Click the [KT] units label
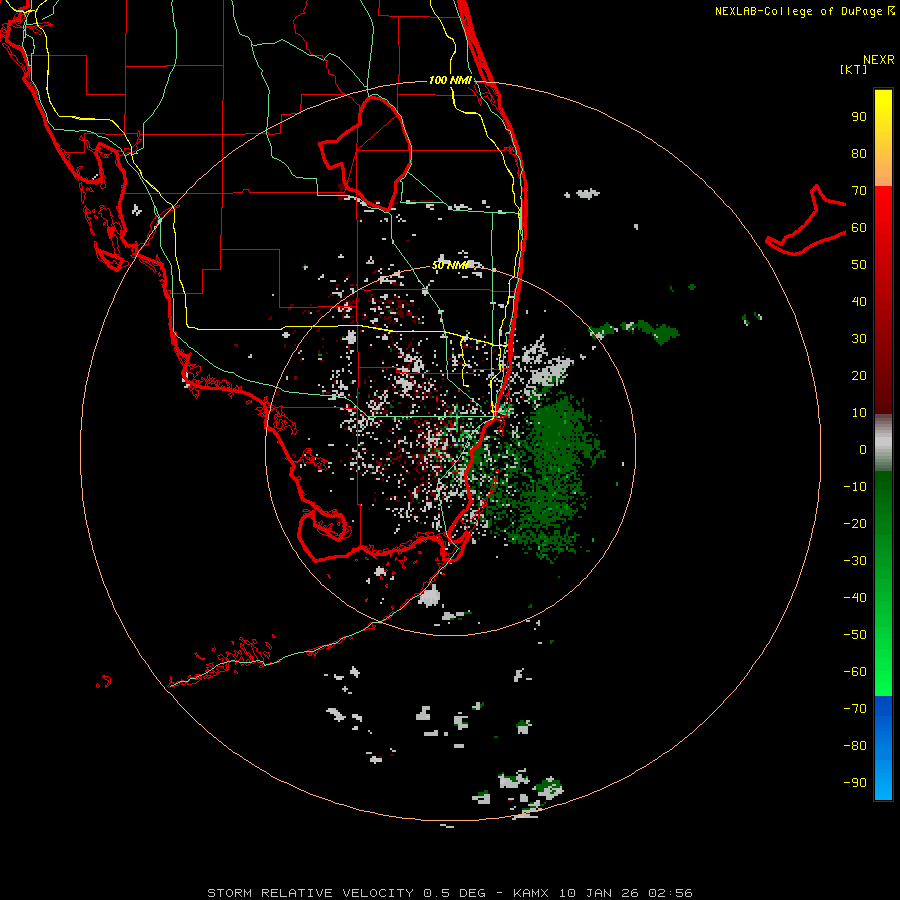Viewport: 900px width, 900px height. (854, 69)
